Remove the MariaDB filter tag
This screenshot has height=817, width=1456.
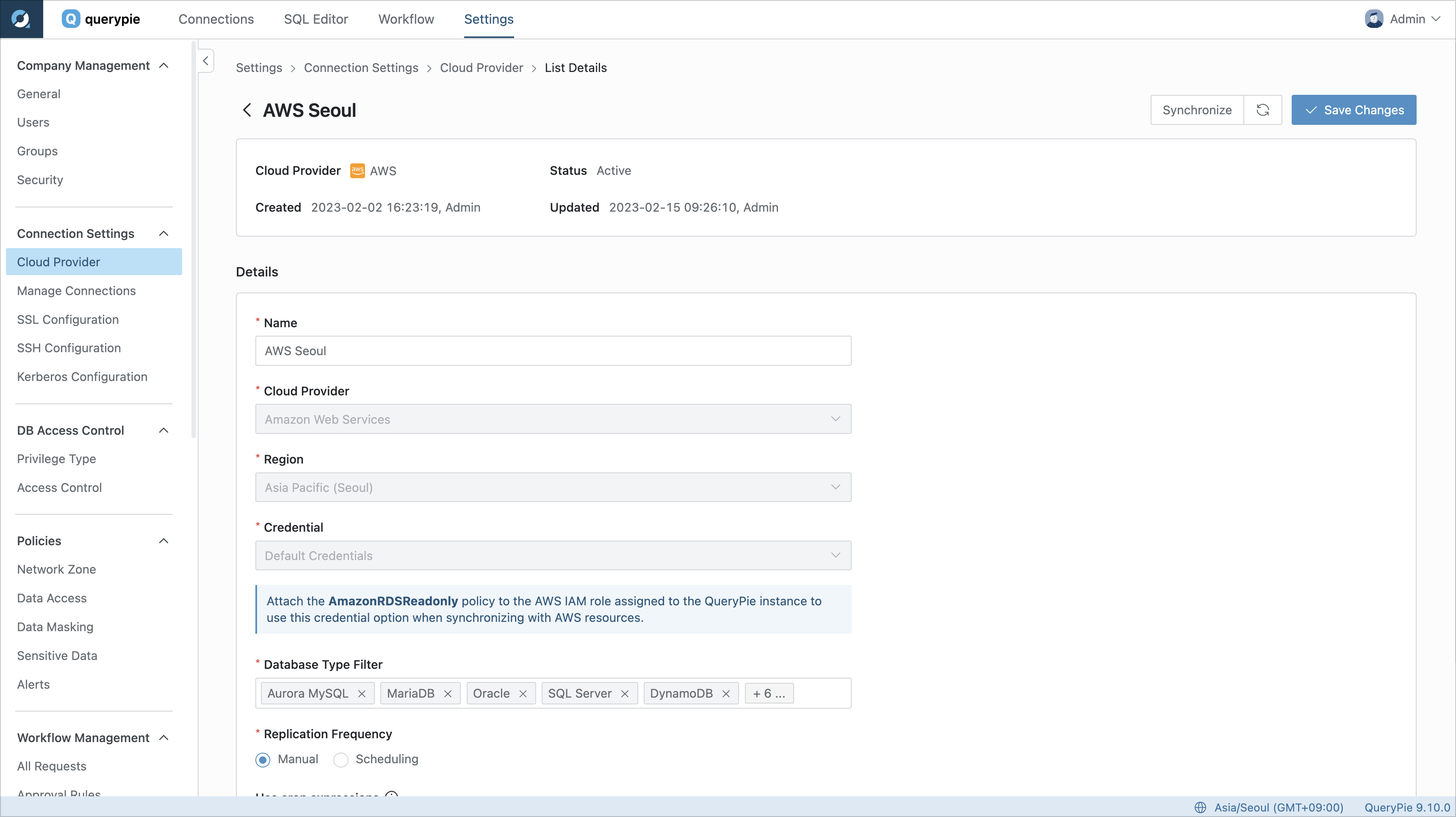coord(448,694)
